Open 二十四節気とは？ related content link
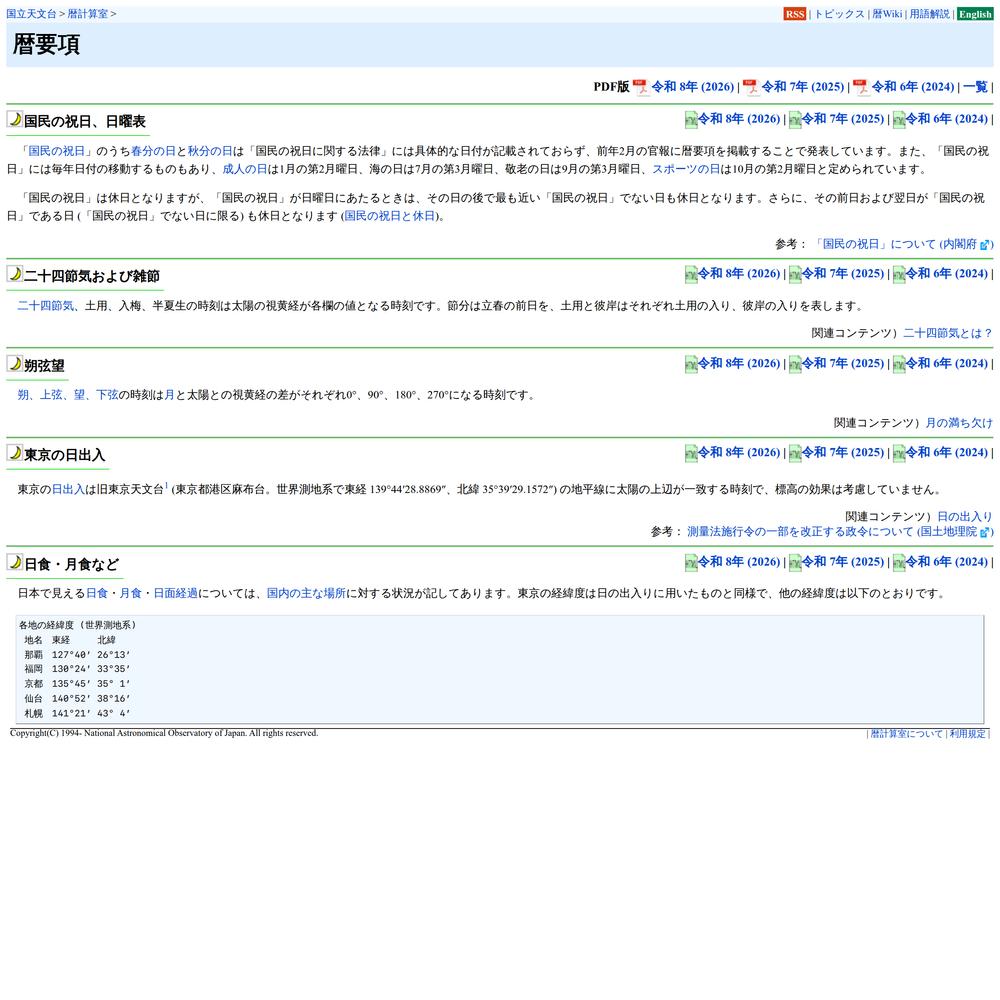The height and width of the screenshot is (1000, 1000). pyautogui.click(x=947, y=333)
